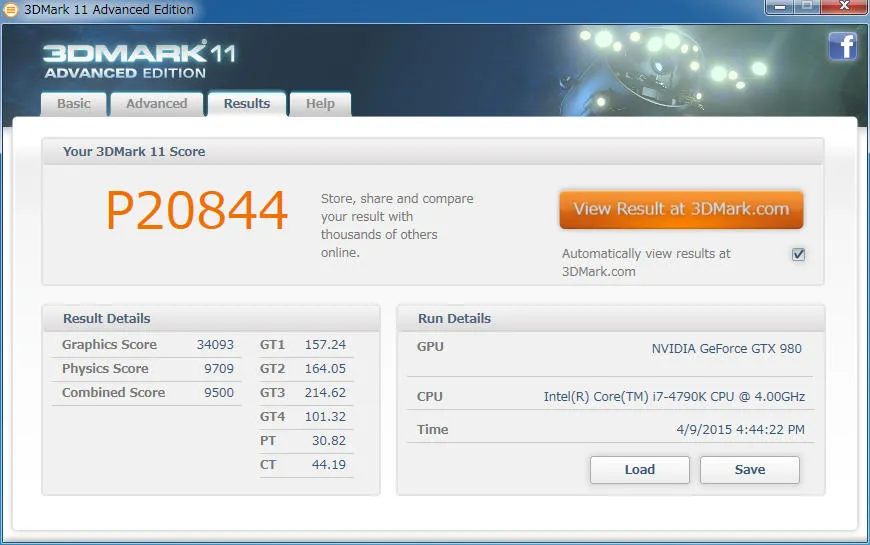The height and width of the screenshot is (545, 870).
Task: Click the Facebook share icon
Action: [842, 46]
